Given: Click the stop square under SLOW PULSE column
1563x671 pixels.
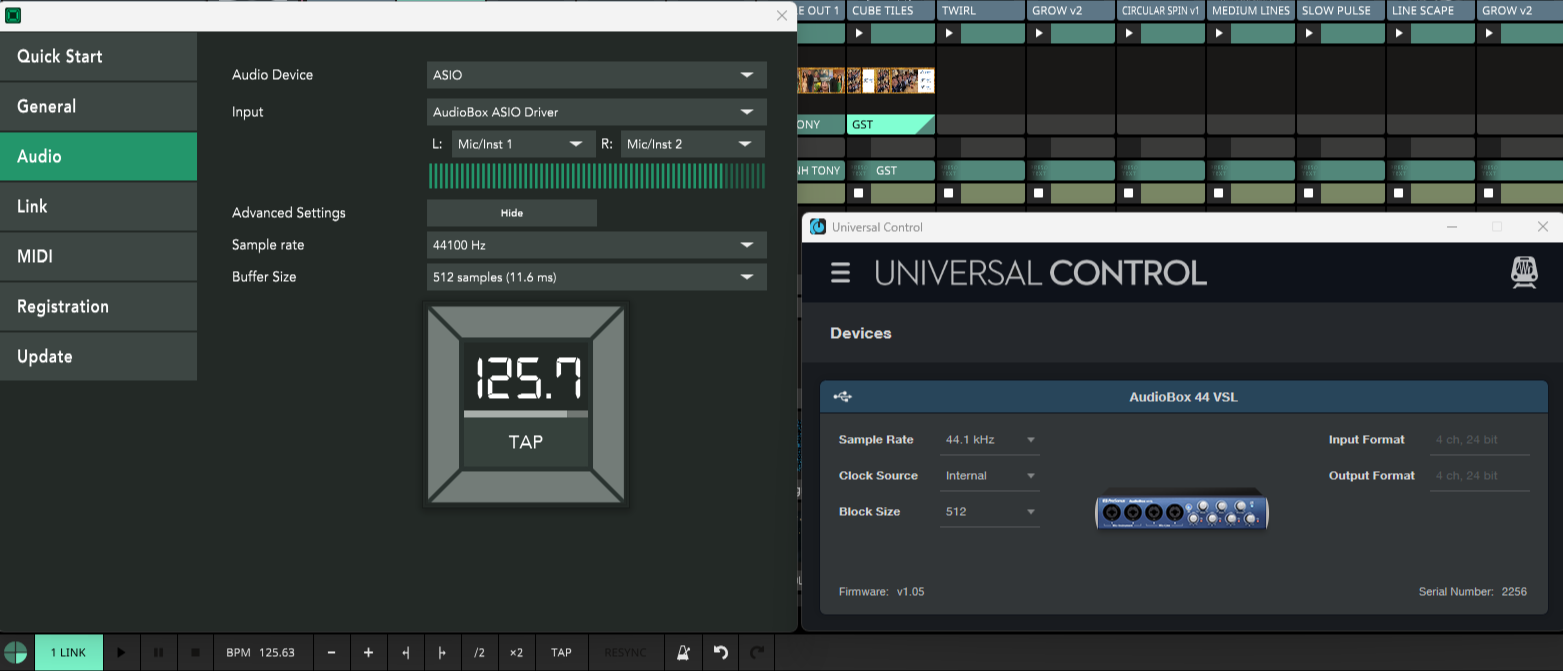Looking at the screenshot, I should click(1309, 193).
